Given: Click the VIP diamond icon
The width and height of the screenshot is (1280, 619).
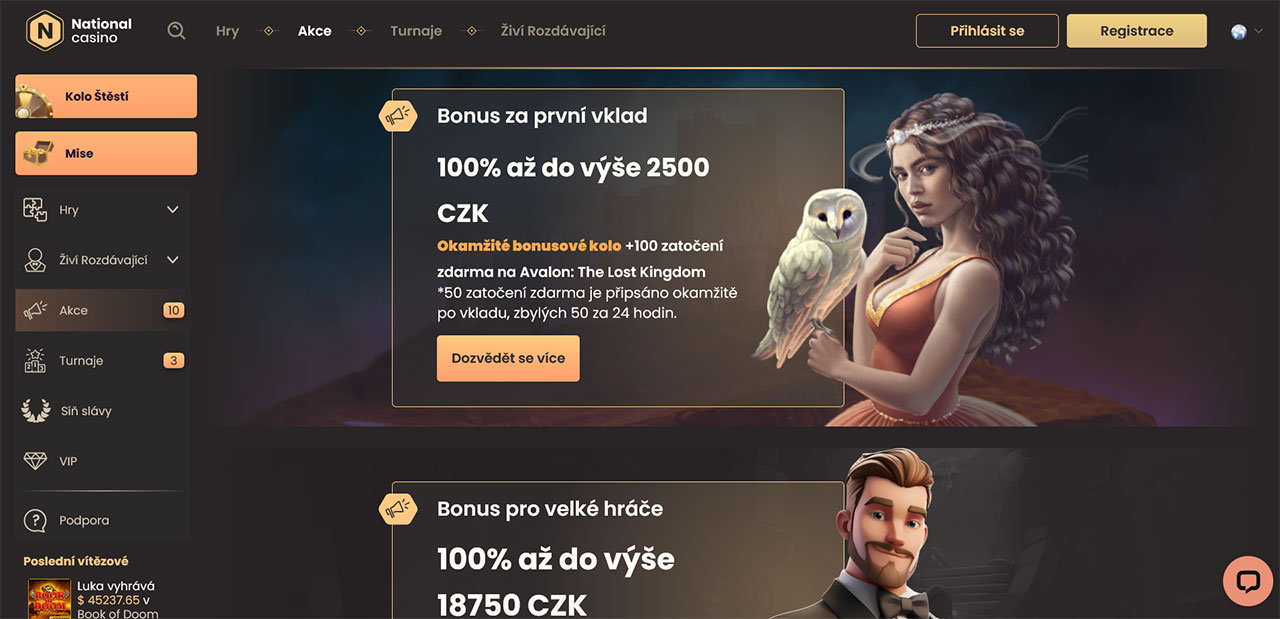Looking at the screenshot, I should 35,461.
